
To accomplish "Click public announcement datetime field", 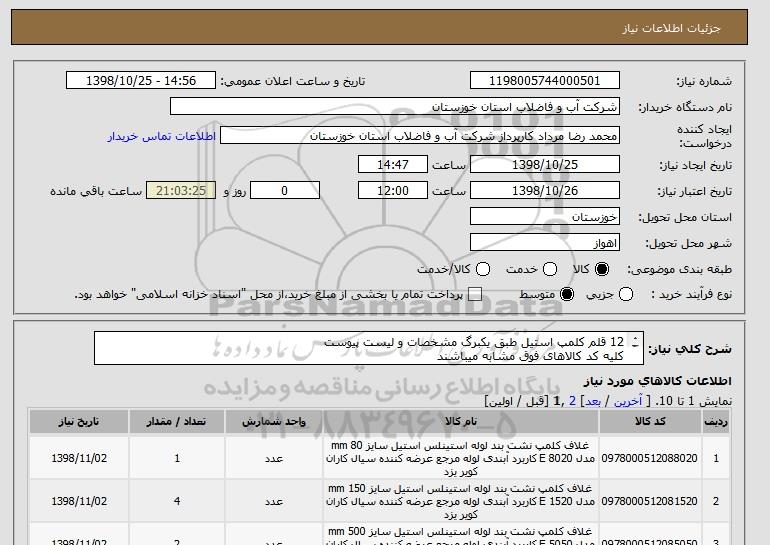I will (x=141, y=81).
